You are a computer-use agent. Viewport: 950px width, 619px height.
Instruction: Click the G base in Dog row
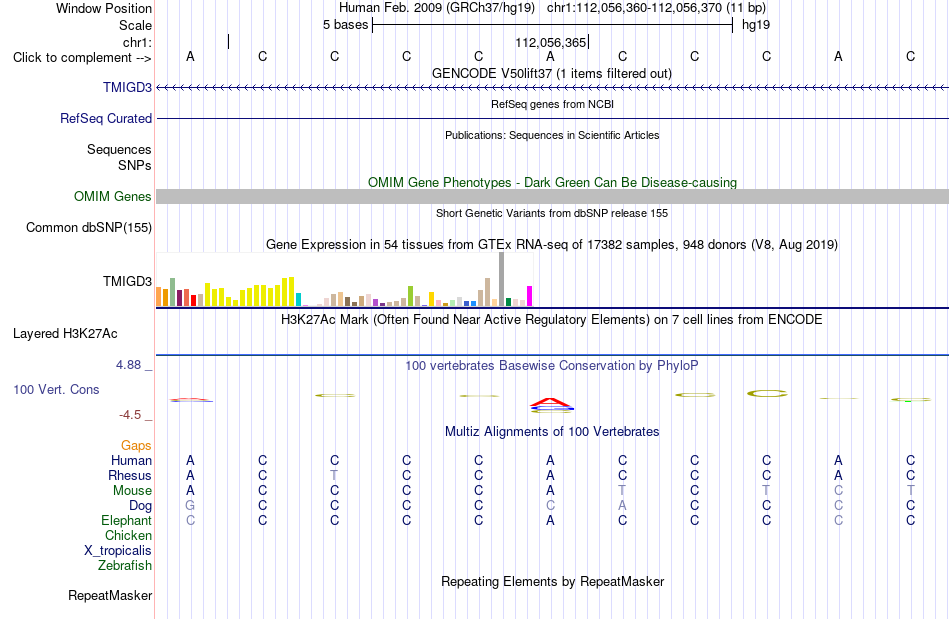pos(190,505)
